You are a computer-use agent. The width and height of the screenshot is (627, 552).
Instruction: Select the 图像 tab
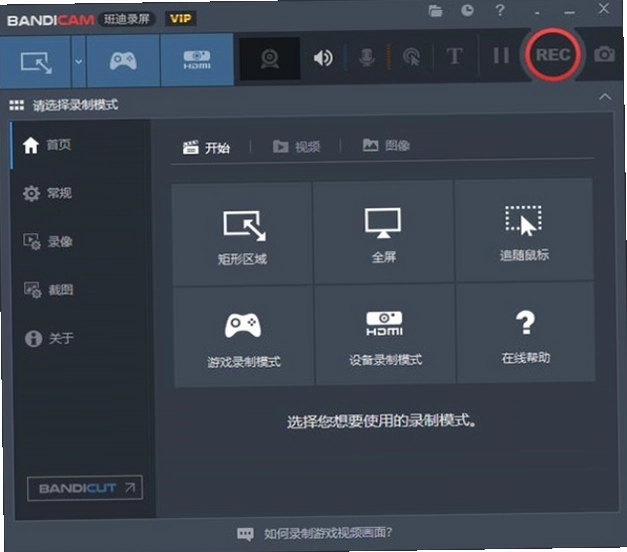click(x=386, y=145)
